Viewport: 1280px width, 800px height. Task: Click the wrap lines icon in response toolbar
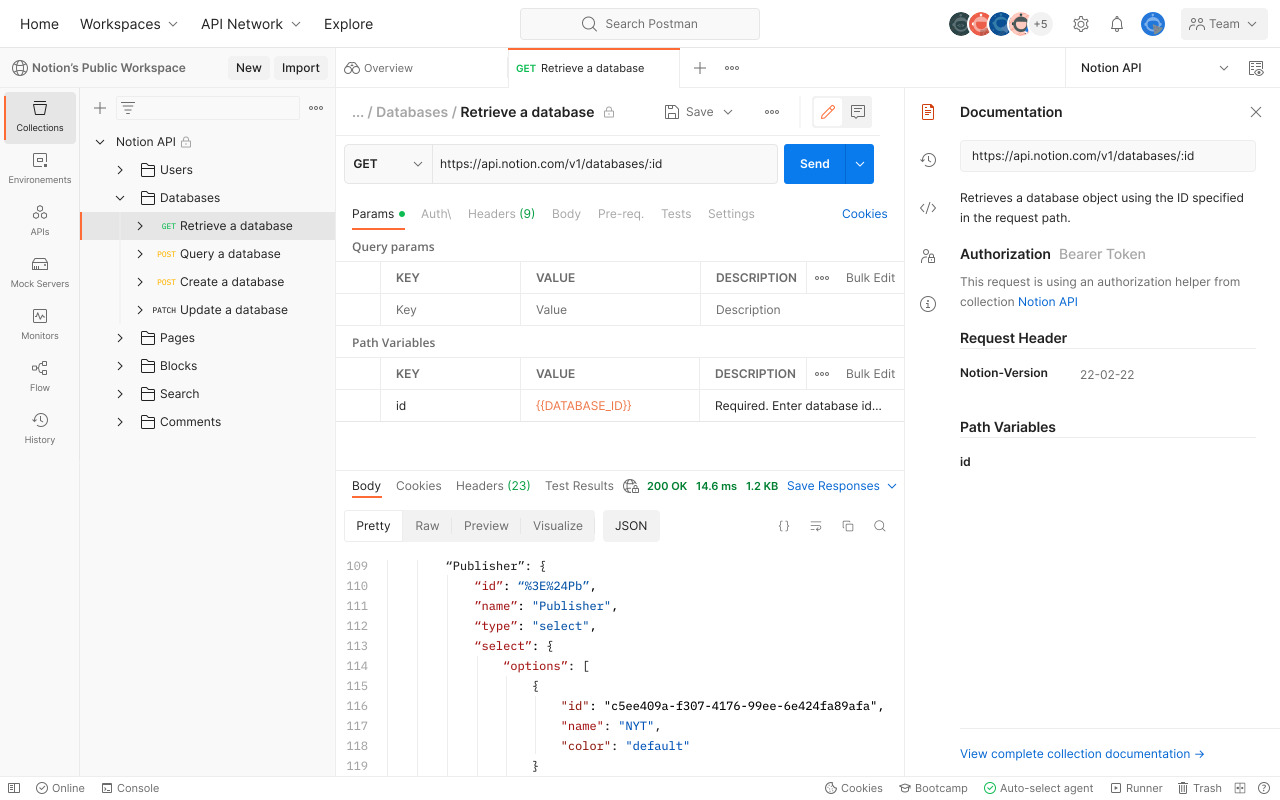816,526
